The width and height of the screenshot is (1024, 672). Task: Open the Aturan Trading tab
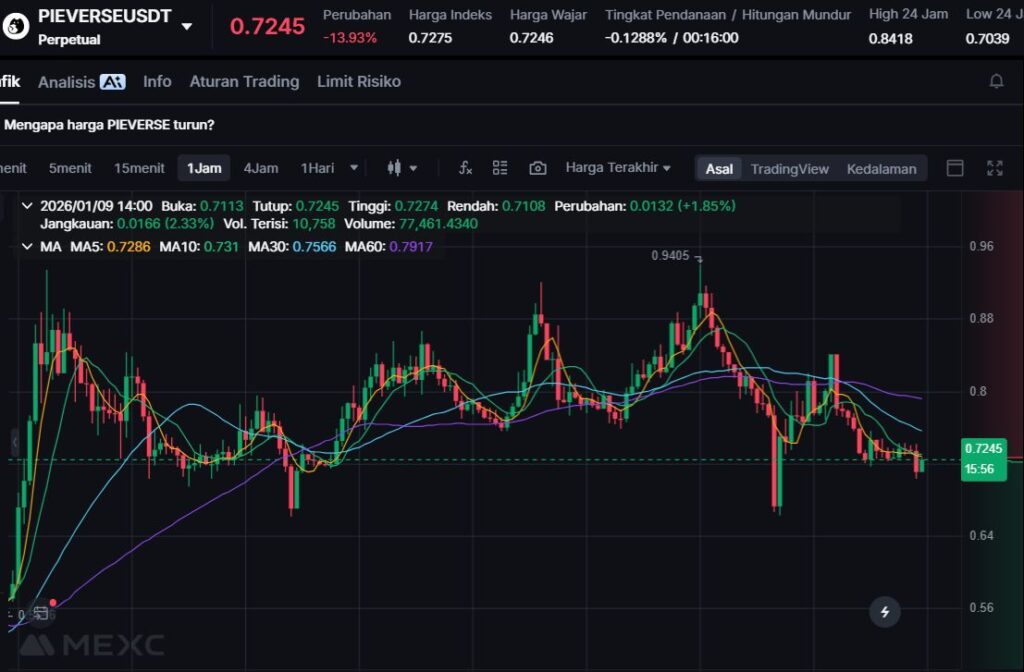[244, 82]
